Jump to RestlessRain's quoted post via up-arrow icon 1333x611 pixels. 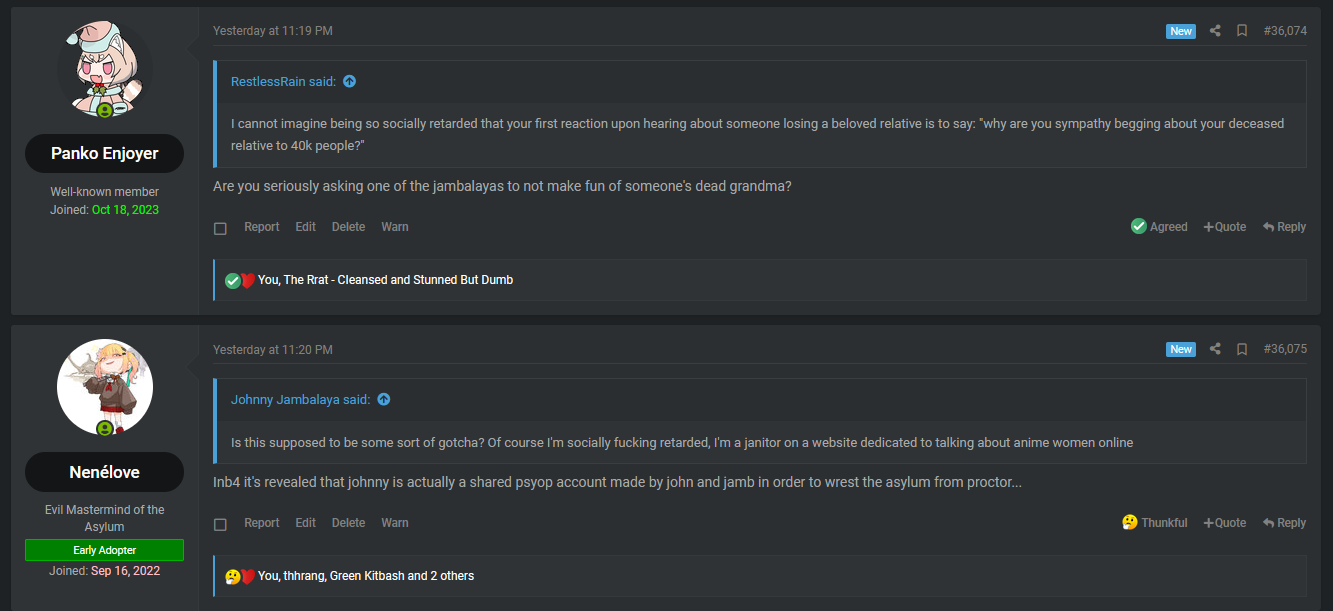pos(349,82)
